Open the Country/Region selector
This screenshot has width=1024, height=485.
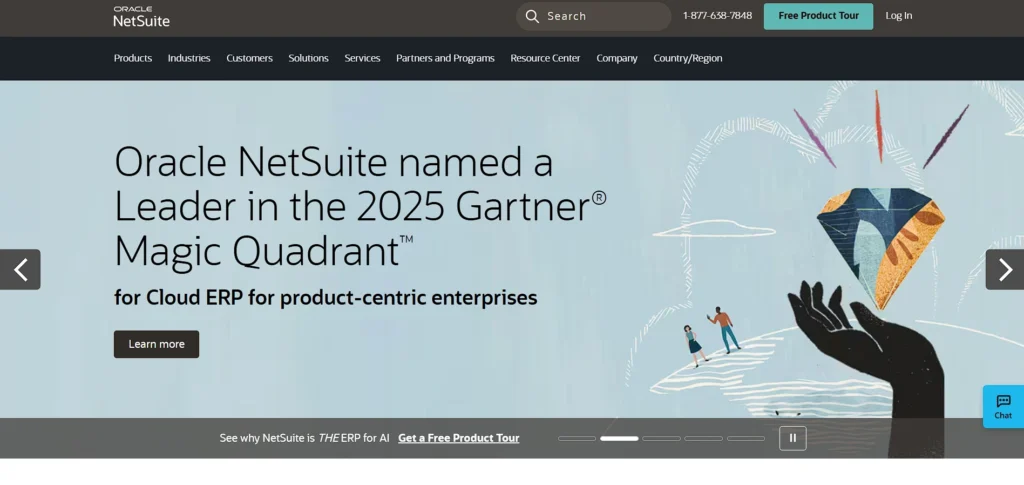point(688,58)
